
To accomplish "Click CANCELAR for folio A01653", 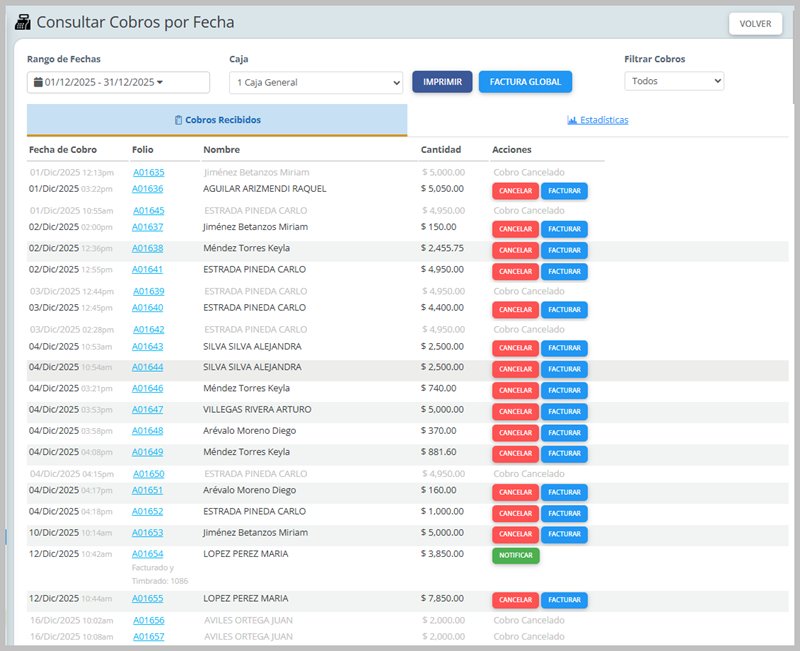I will [x=515, y=535].
